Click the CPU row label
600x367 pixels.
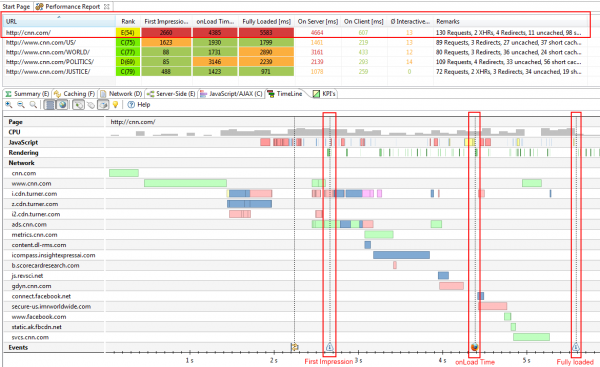tap(15, 132)
